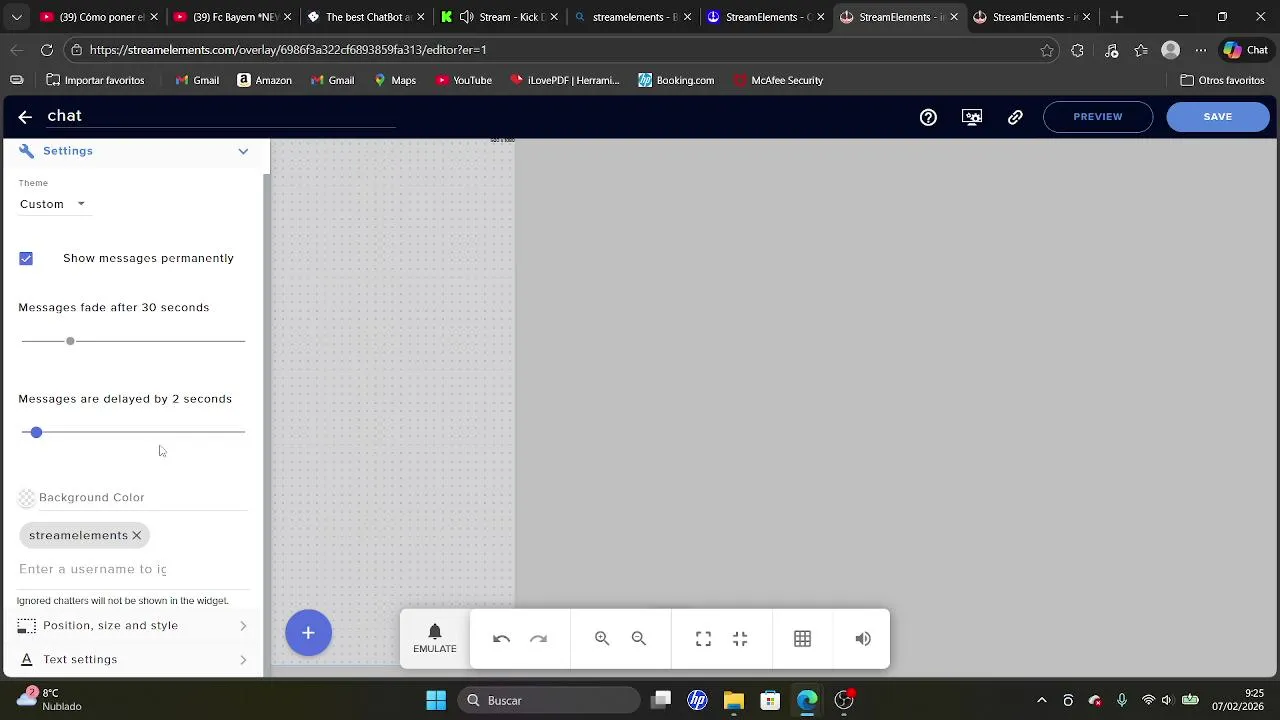1280x720 pixels.
Task: Redo the last editor action
Action: (538, 639)
